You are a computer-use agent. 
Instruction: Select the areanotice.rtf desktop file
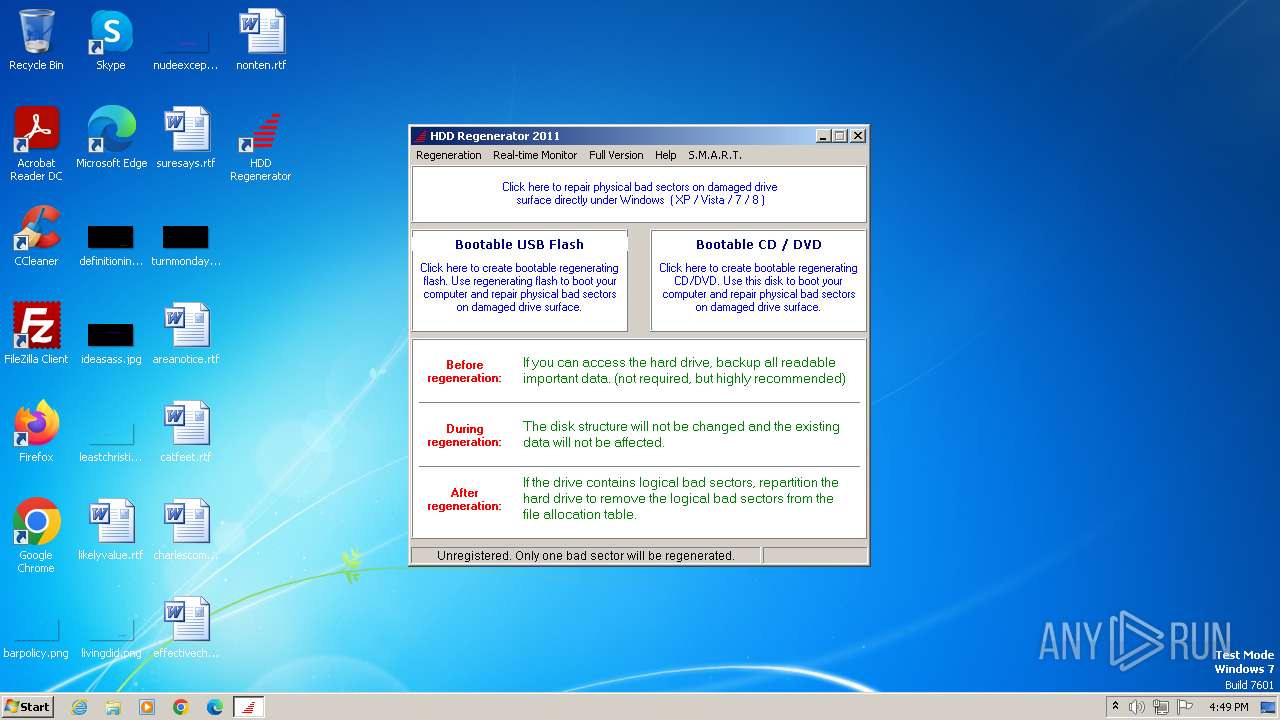click(x=186, y=334)
